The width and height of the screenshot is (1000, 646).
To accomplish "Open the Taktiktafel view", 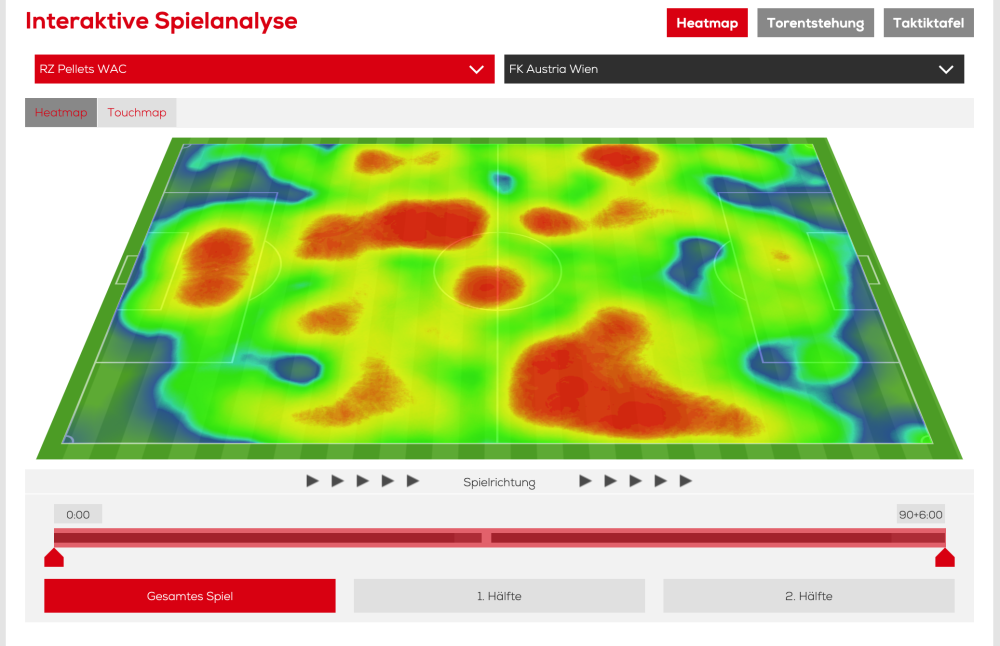I will (928, 23).
